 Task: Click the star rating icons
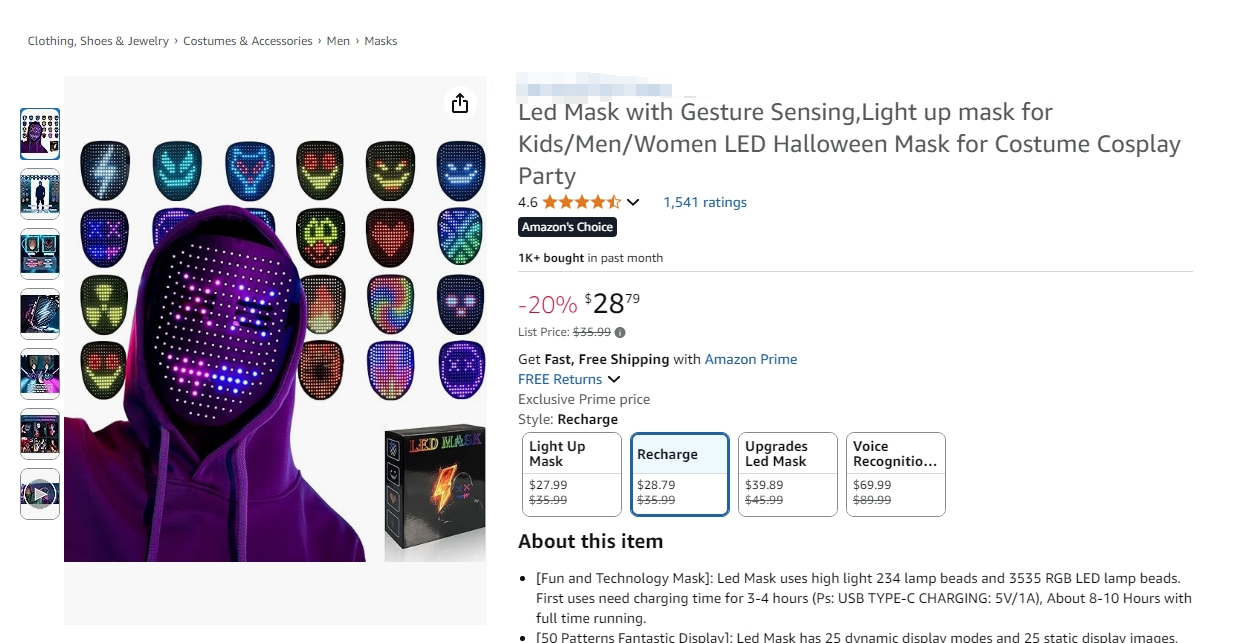(x=581, y=202)
